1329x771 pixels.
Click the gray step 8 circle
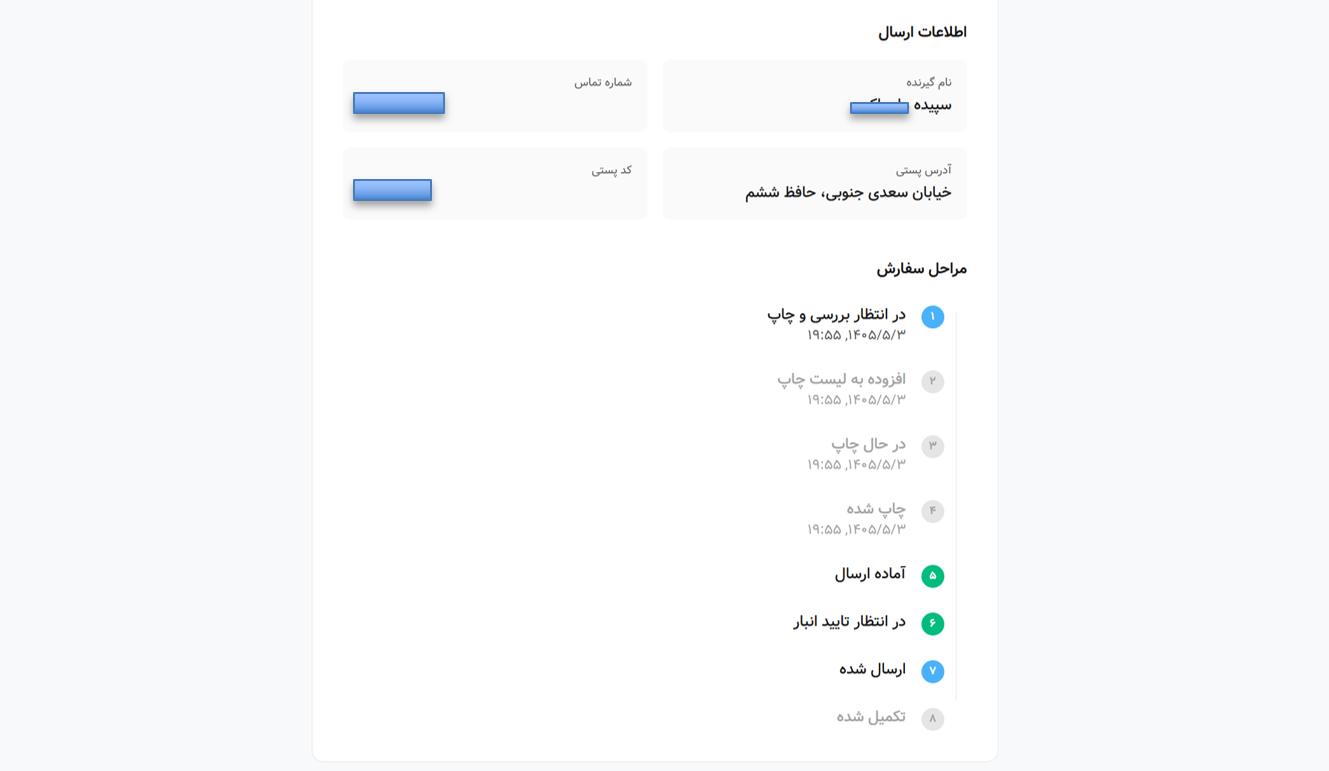tap(932, 719)
